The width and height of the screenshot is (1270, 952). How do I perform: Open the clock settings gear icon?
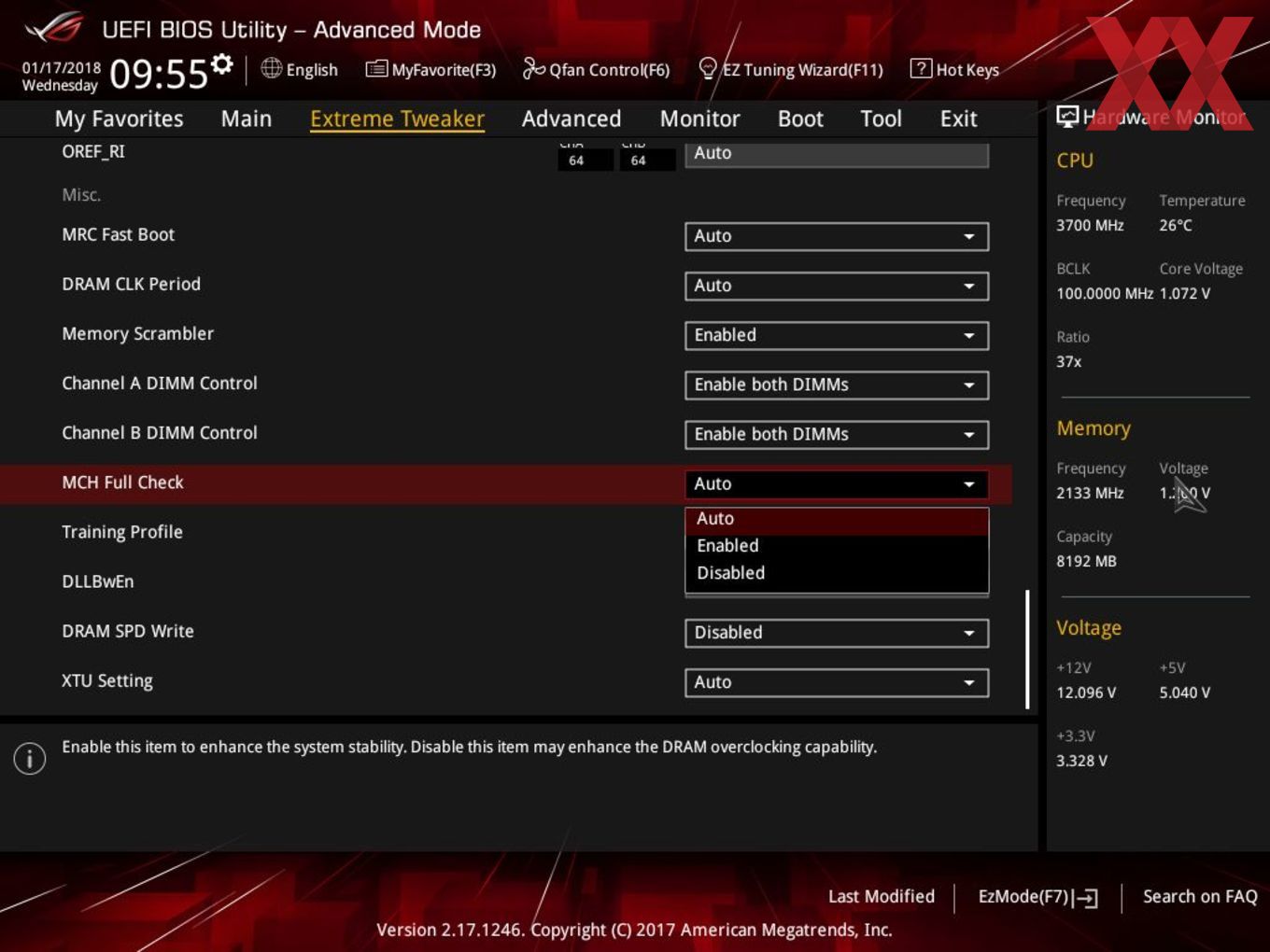tap(222, 63)
